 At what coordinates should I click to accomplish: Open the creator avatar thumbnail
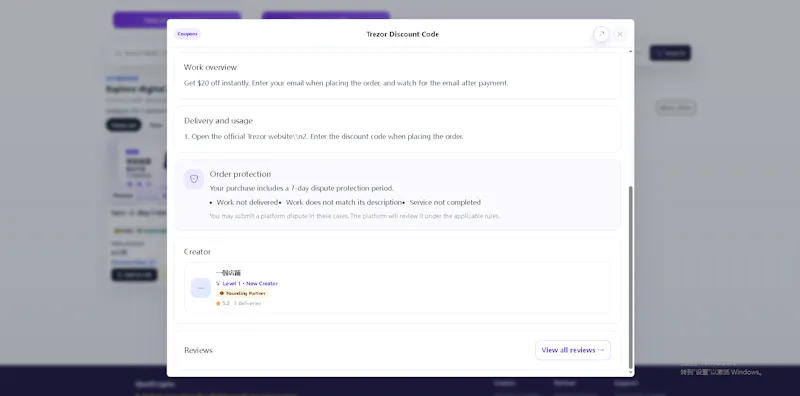201,288
